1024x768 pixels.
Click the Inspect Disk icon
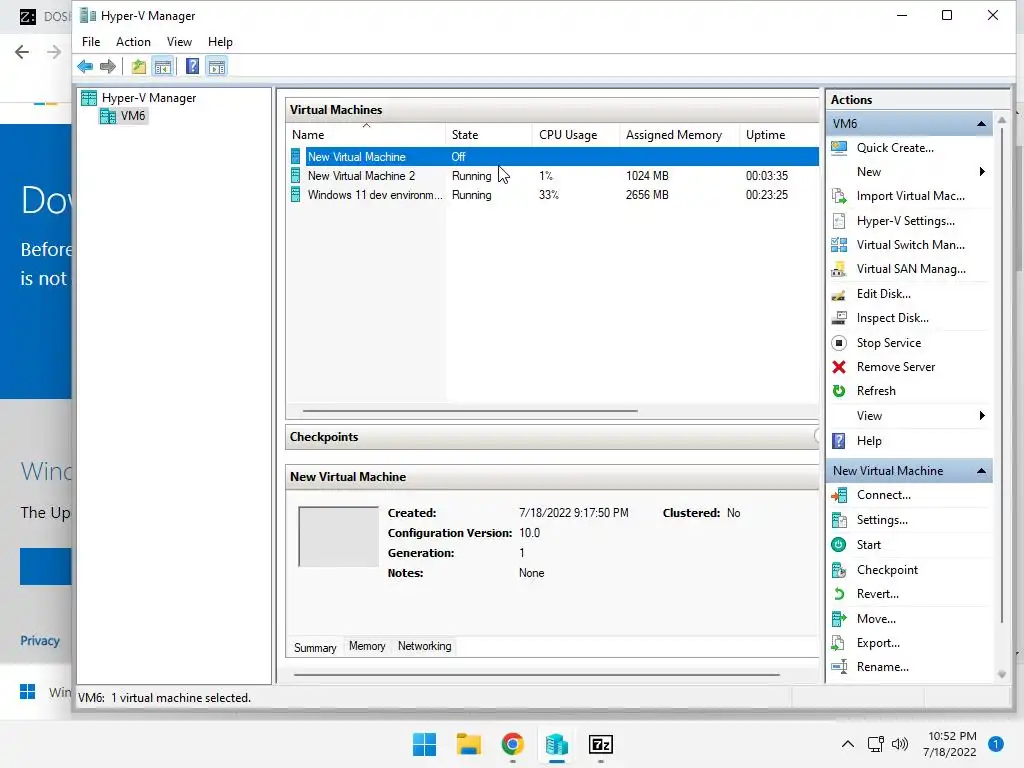point(839,318)
